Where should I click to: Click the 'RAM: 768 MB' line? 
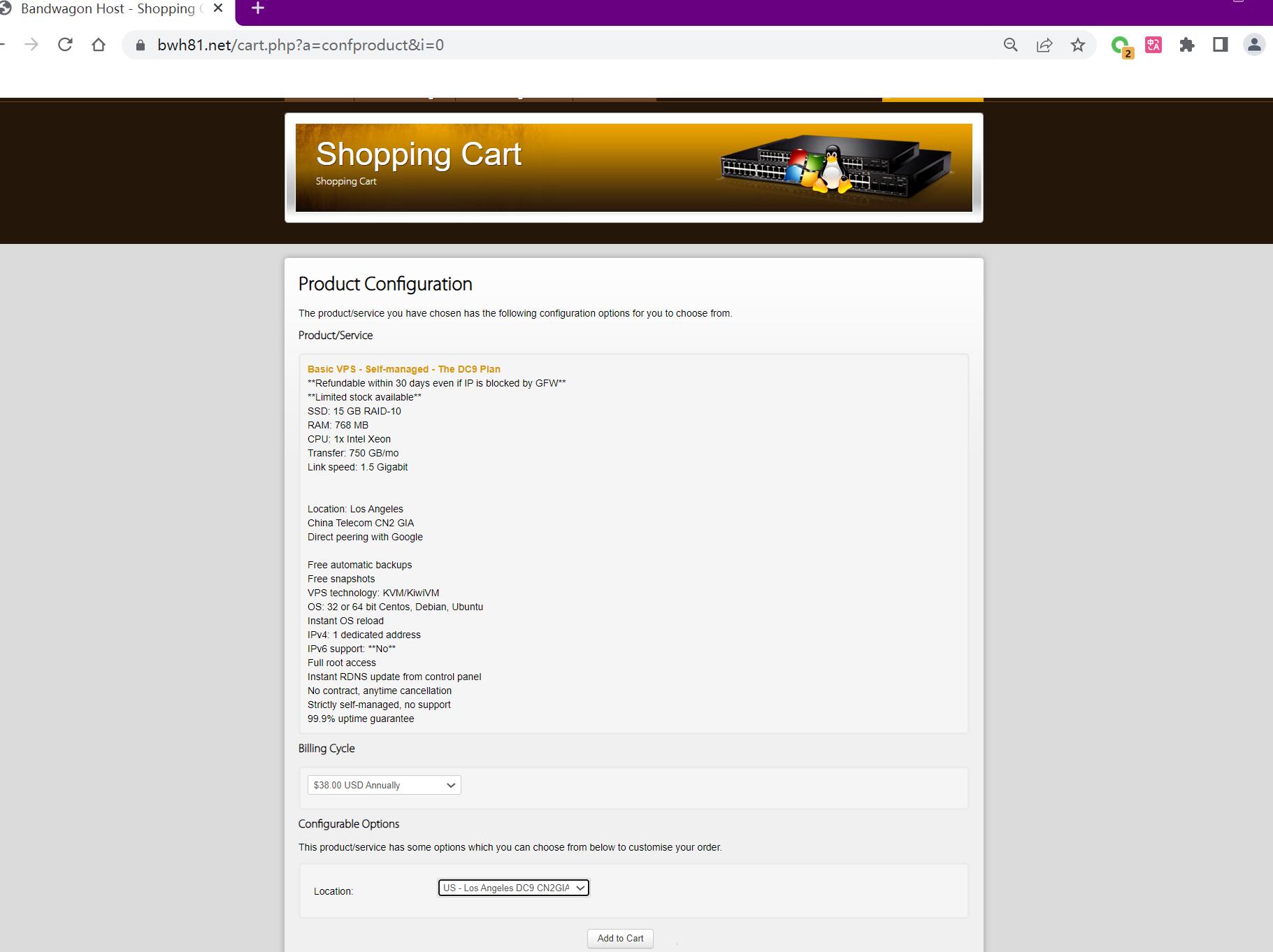click(x=338, y=425)
